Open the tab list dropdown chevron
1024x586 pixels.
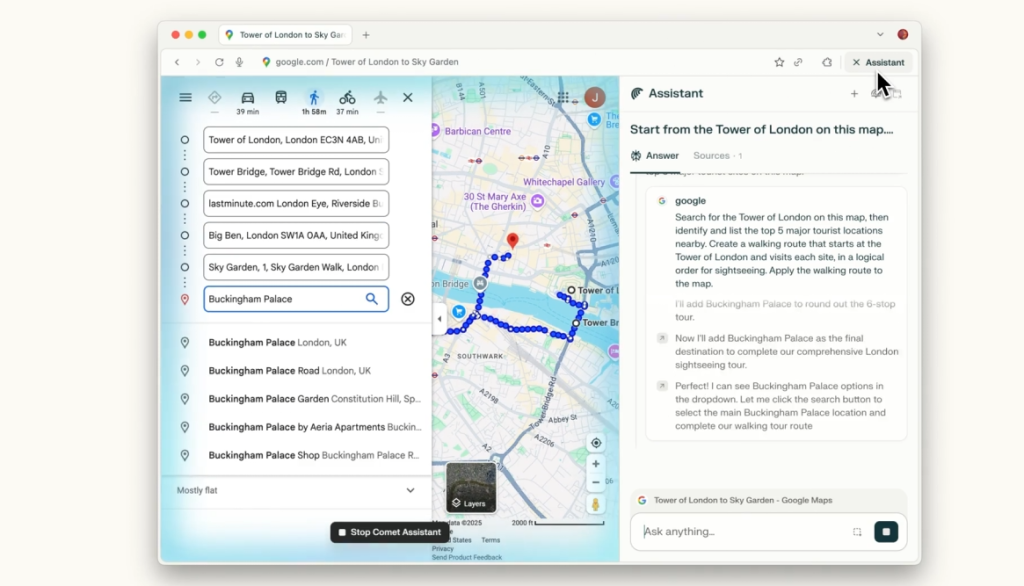(880, 35)
